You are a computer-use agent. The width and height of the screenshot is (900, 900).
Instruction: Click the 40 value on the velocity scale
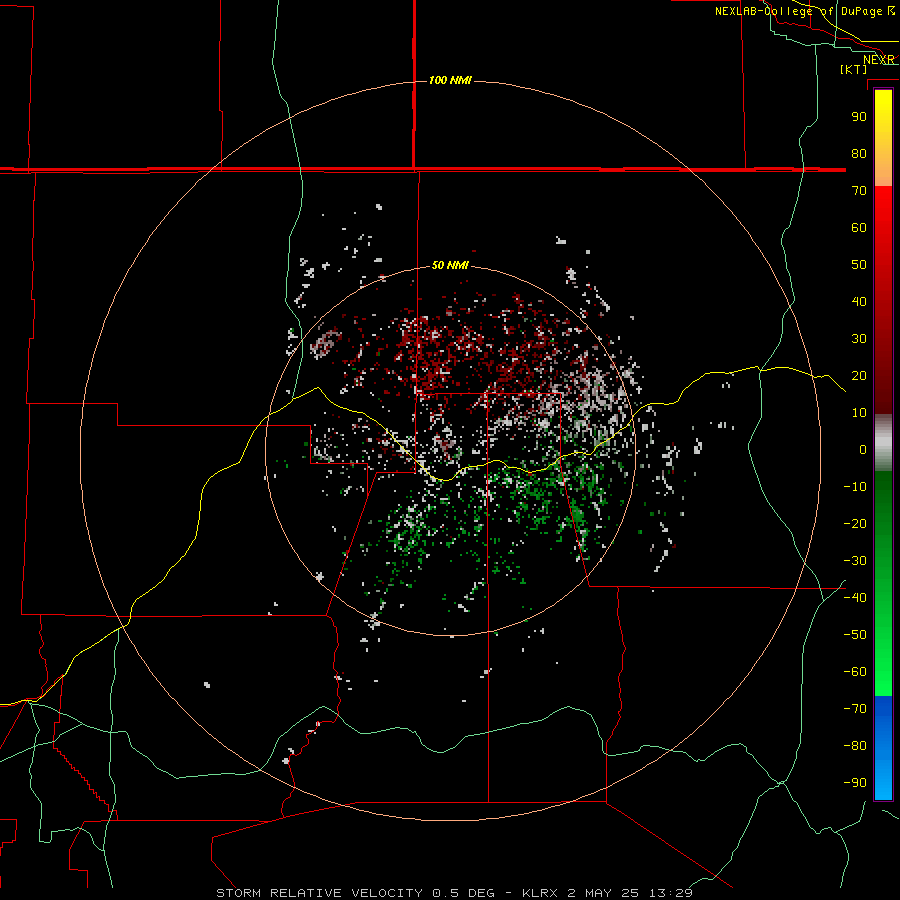(859, 301)
